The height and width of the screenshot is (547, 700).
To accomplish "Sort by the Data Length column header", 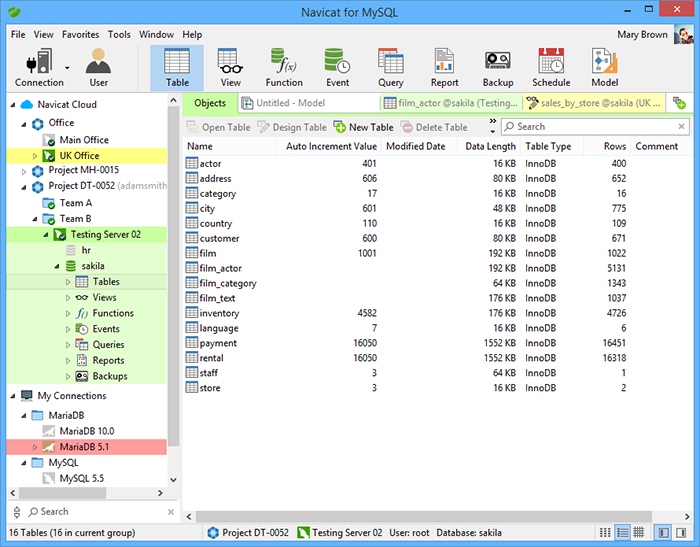I will [x=490, y=146].
